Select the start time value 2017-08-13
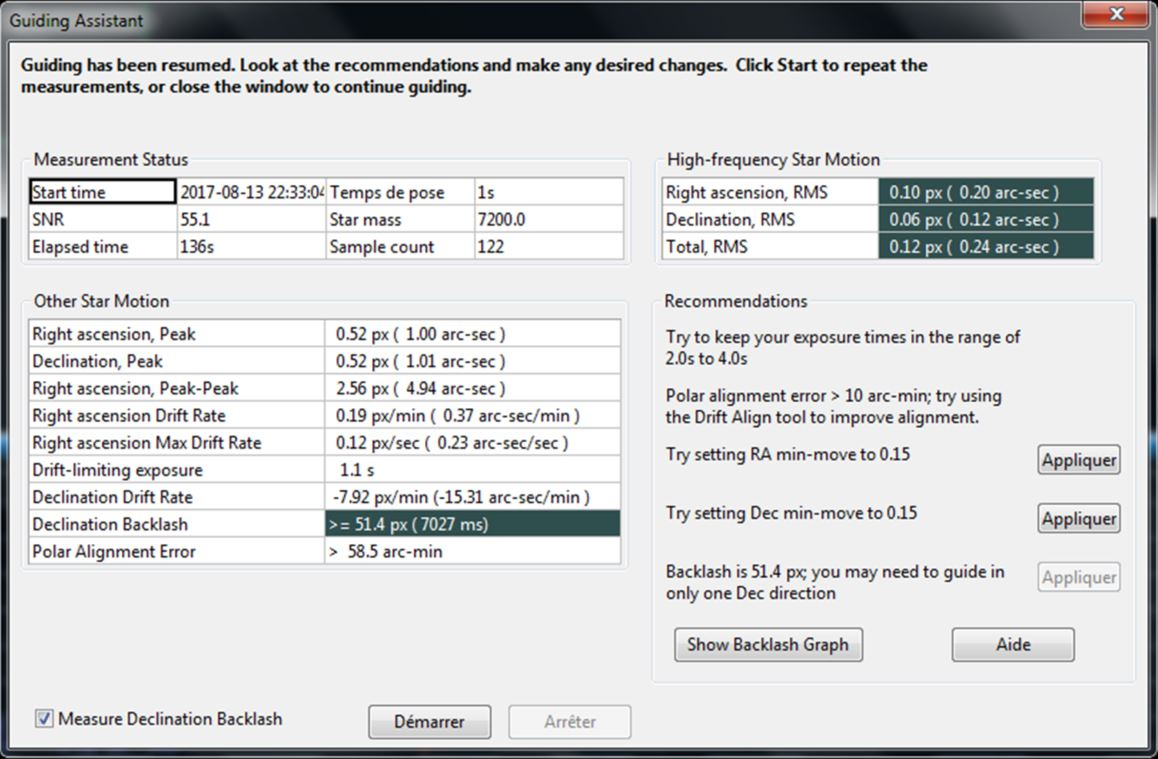Screen dimensions: 1158x759 [x=251, y=192]
